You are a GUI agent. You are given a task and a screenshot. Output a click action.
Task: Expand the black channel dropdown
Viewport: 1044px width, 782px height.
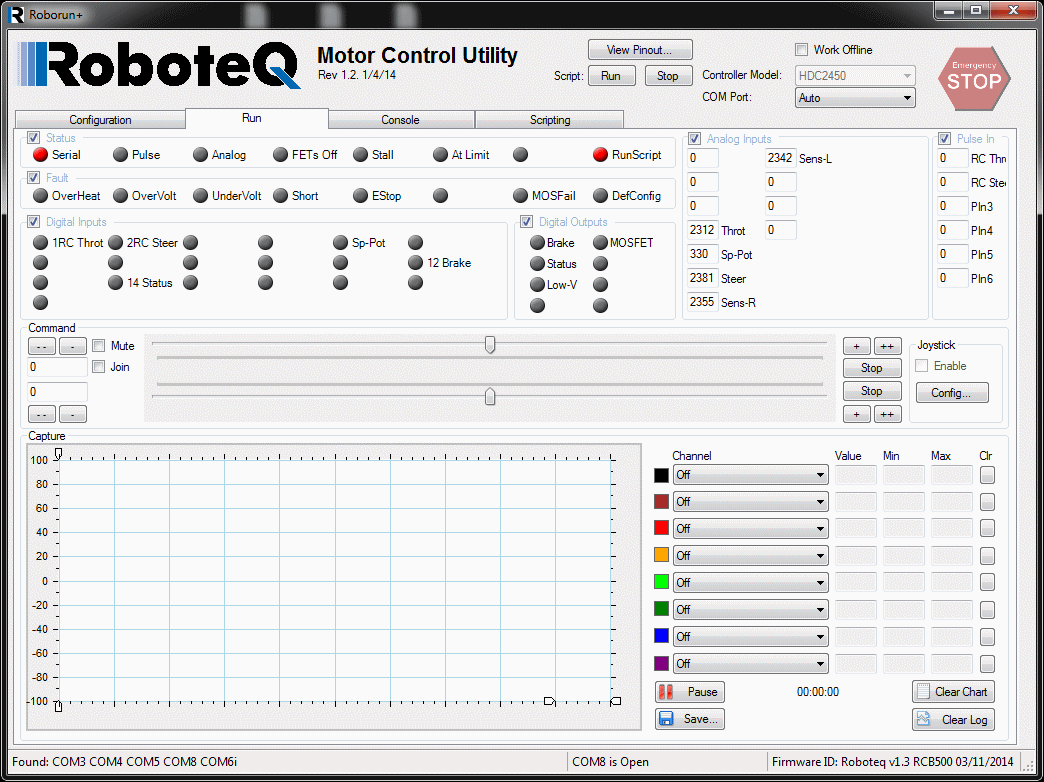(750, 475)
